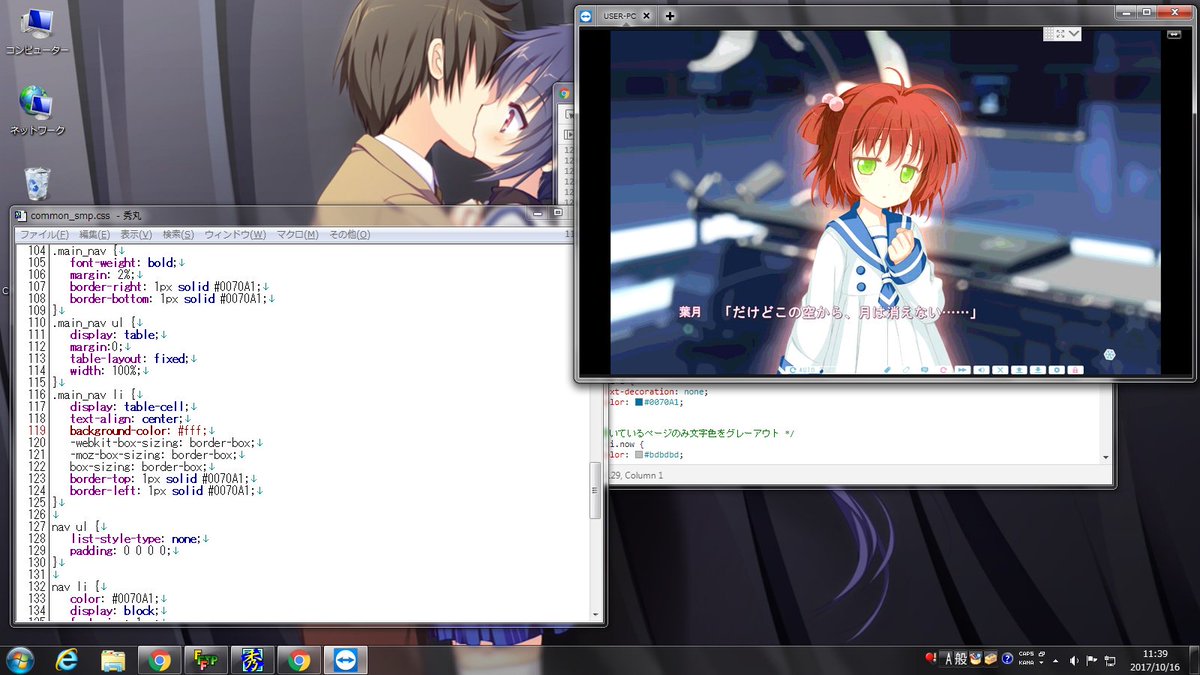Click the game's skip fast-forward button
This screenshot has height=675, width=1200.
[962, 370]
